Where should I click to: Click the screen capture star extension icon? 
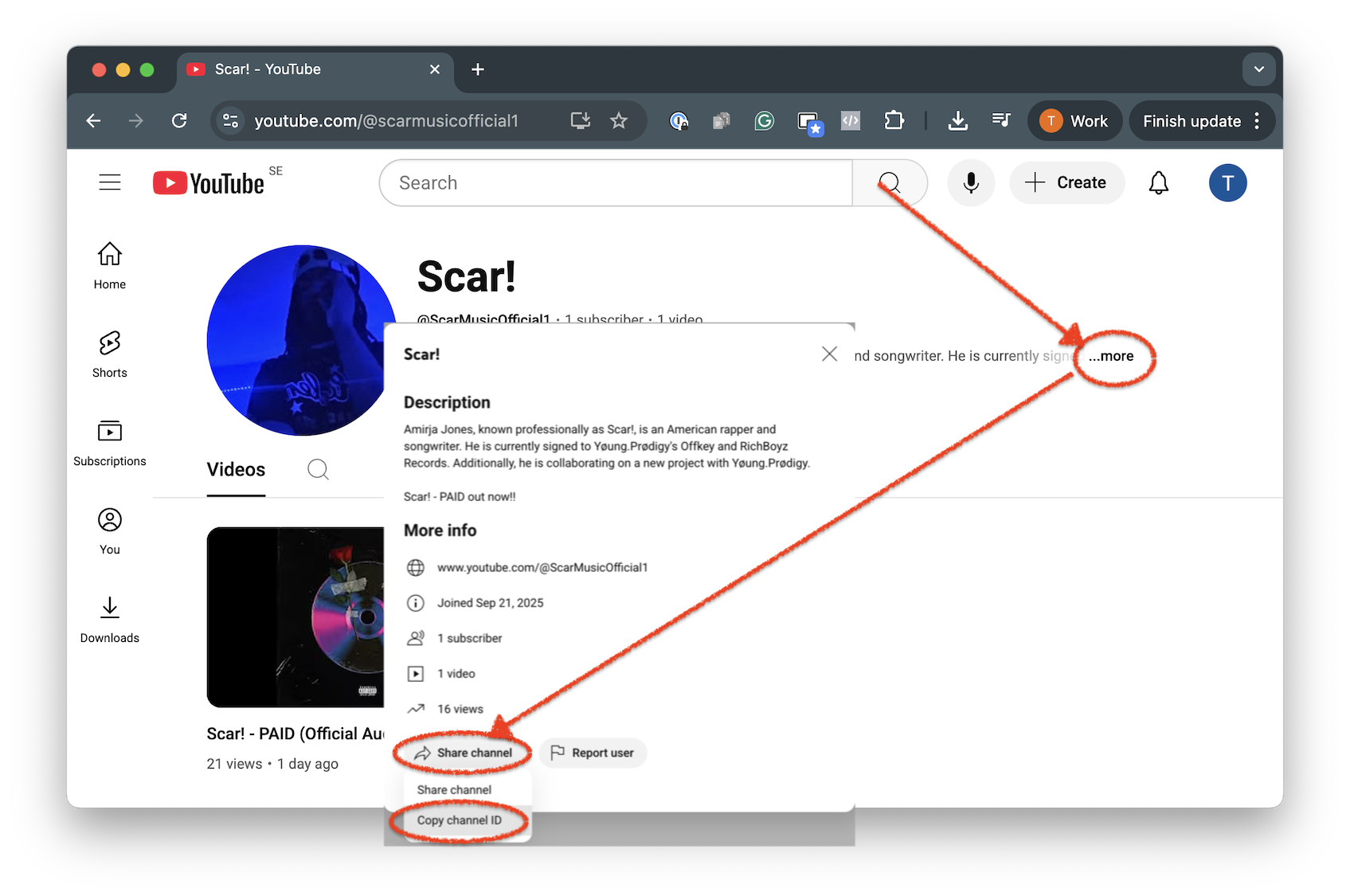(x=810, y=123)
